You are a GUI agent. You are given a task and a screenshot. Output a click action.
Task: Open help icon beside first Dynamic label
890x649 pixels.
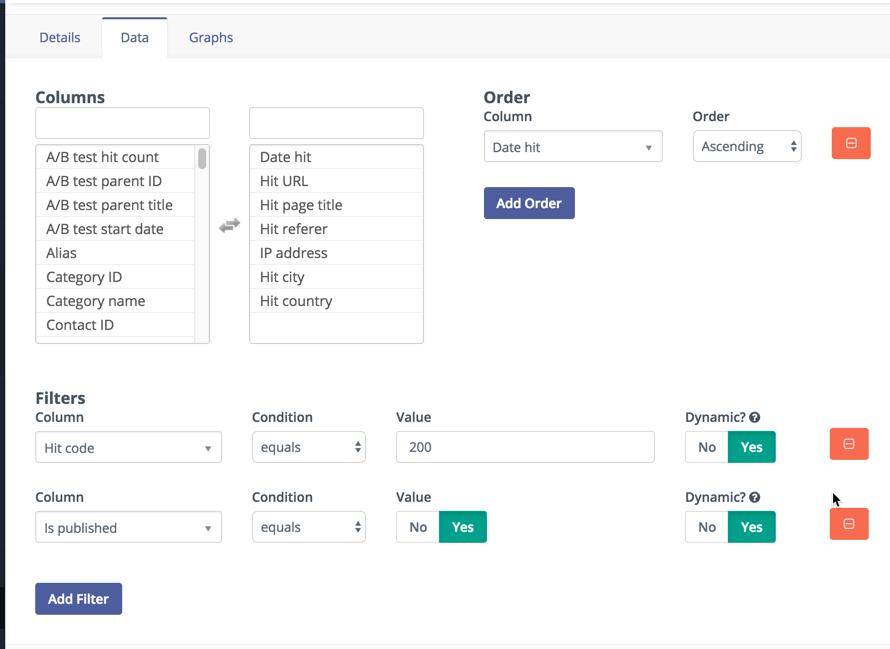(x=754, y=417)
